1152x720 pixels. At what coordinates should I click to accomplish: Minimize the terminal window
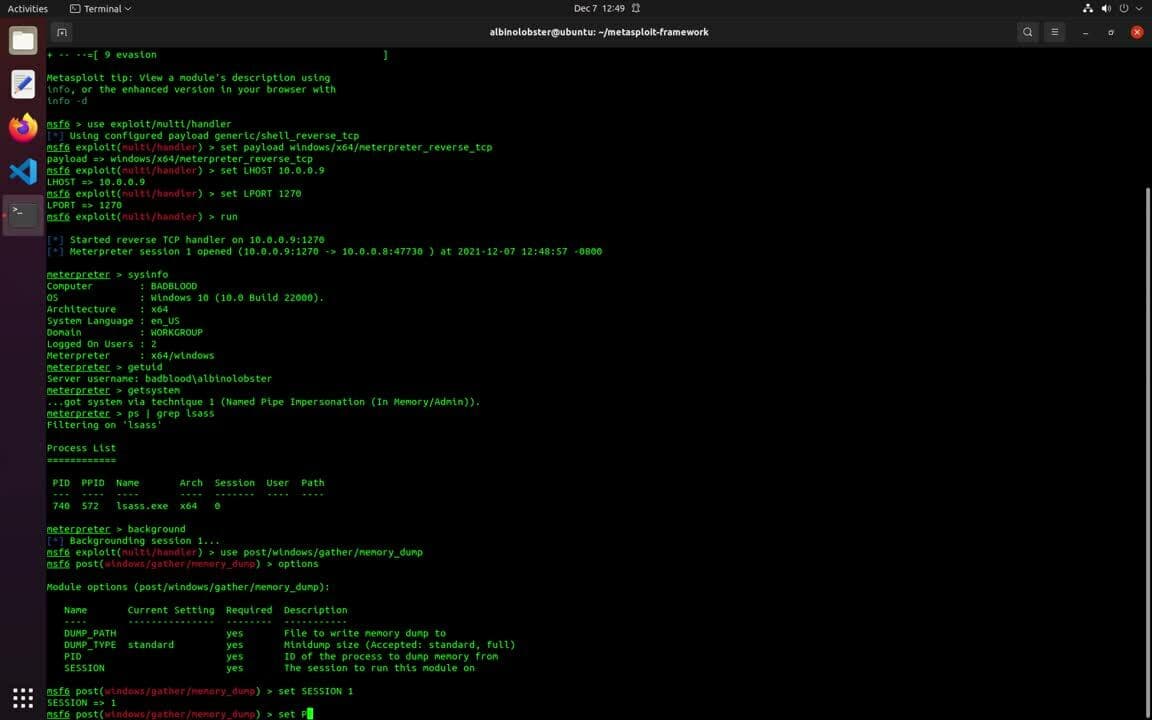click(1085, 32)
